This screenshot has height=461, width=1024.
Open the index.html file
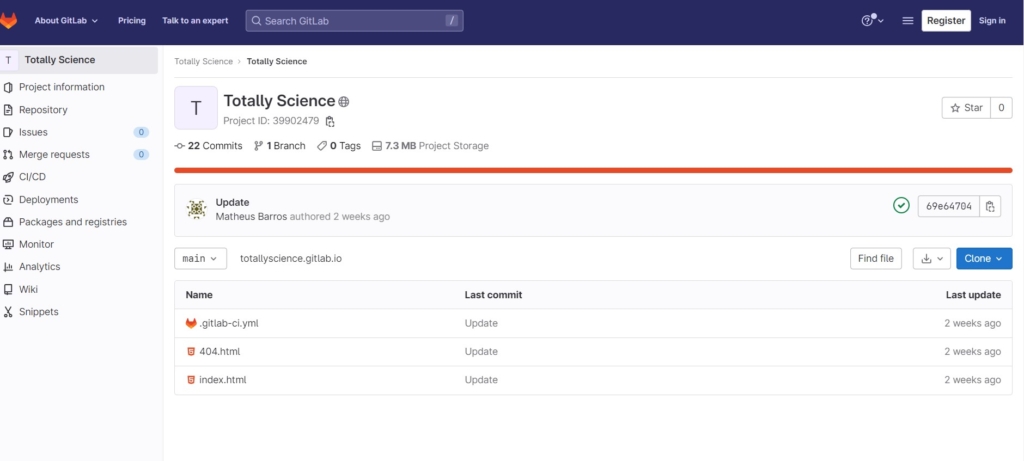pyautogui.click(x=223, y=379)
